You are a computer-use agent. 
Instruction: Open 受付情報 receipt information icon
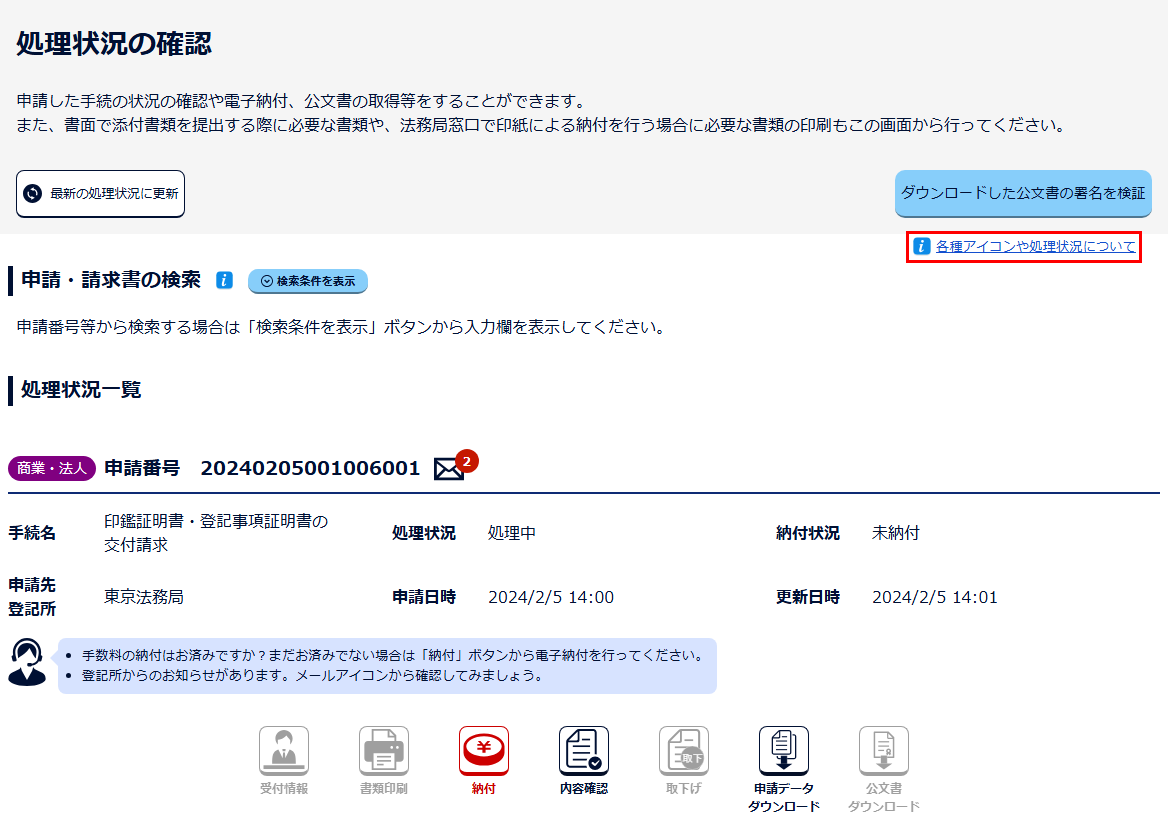pyautogui.click(x=284, y=751)
